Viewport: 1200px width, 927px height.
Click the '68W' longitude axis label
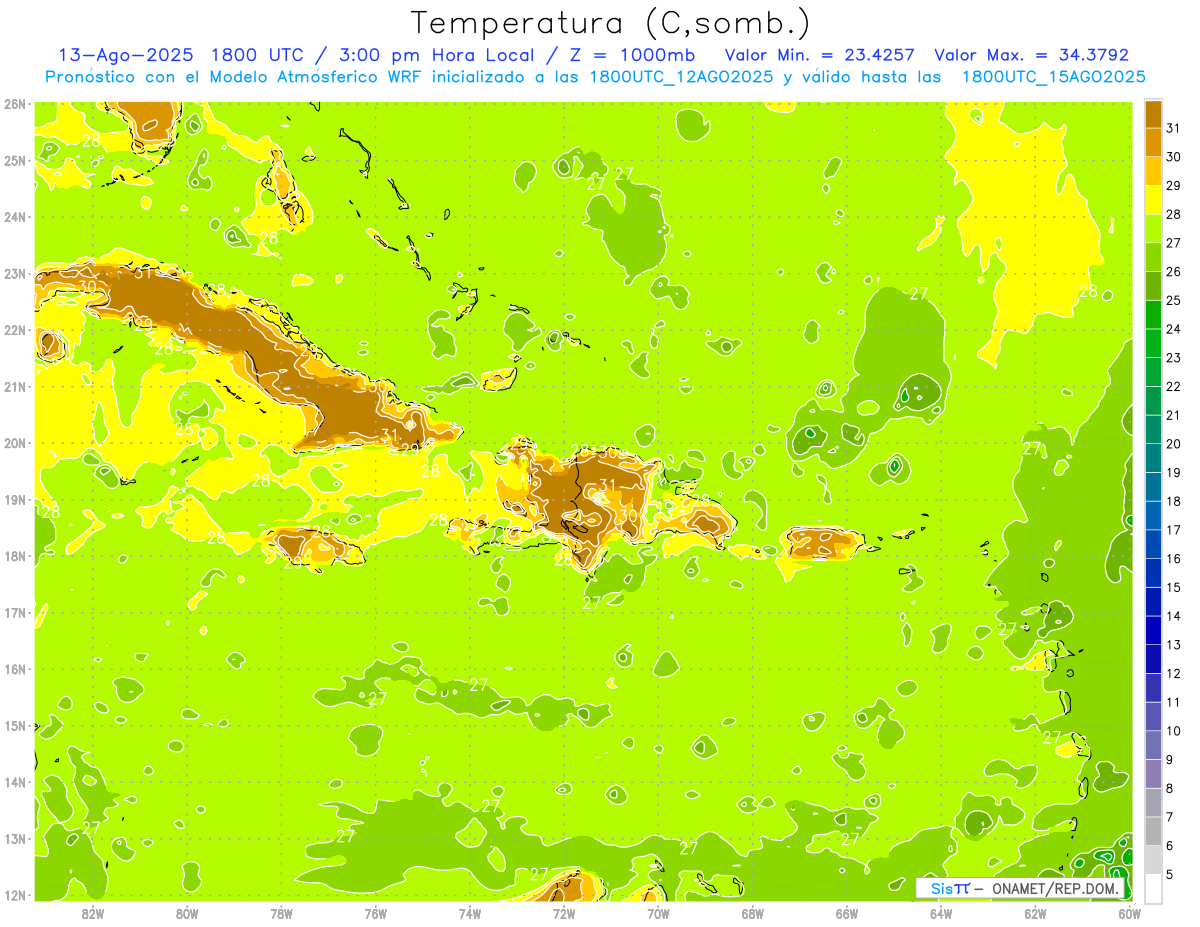(752, 913)
